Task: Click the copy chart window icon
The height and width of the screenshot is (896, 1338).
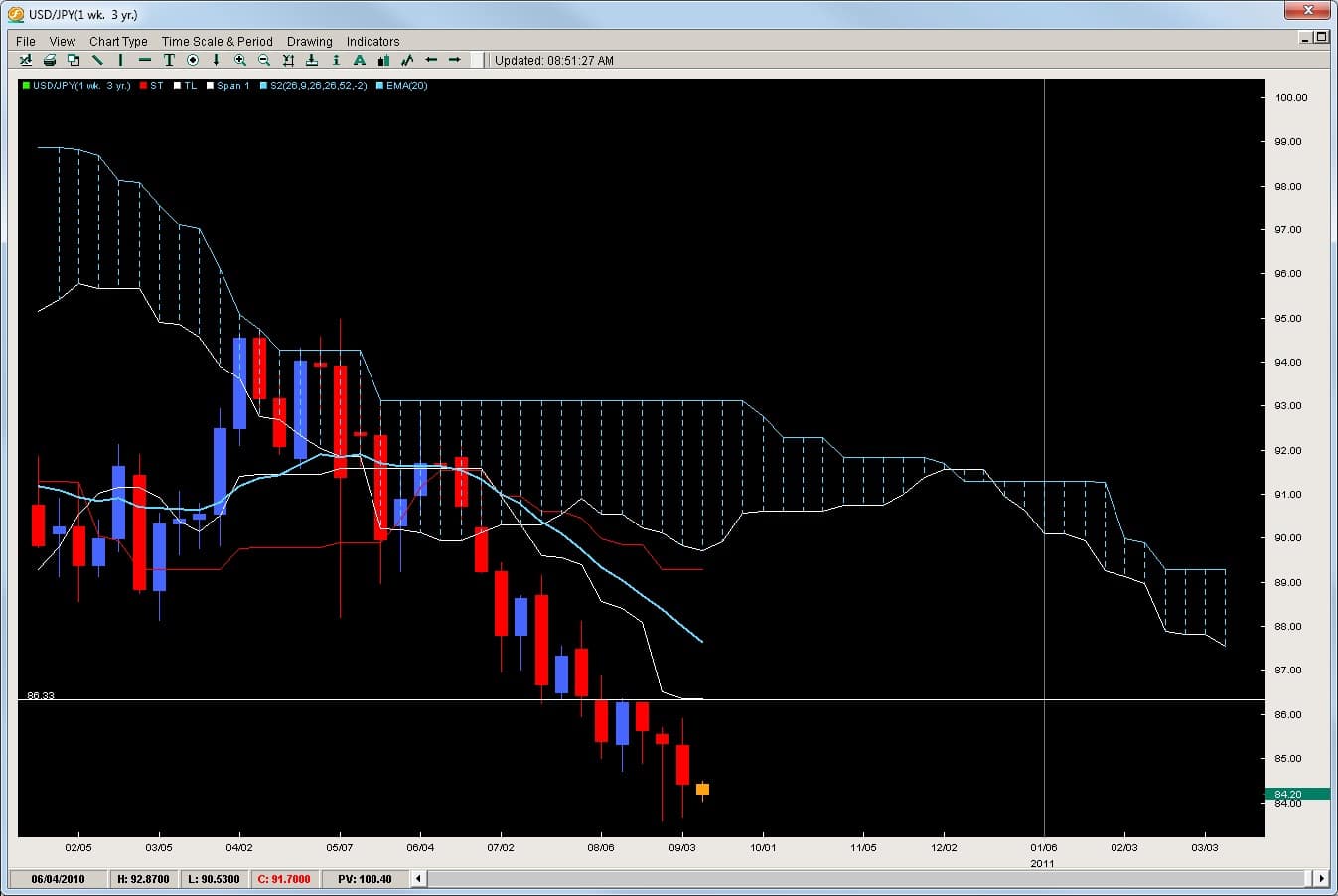Action: click(74, 60)
